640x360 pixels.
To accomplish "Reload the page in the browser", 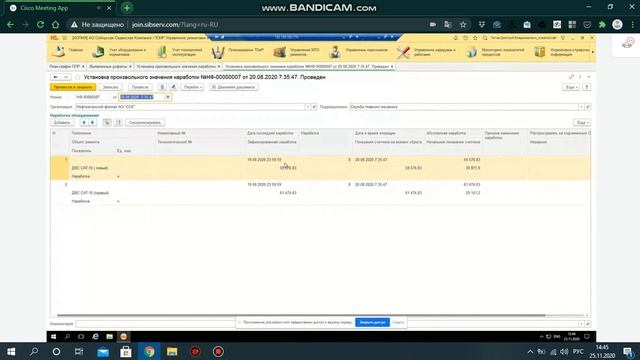I will [40, 24].
